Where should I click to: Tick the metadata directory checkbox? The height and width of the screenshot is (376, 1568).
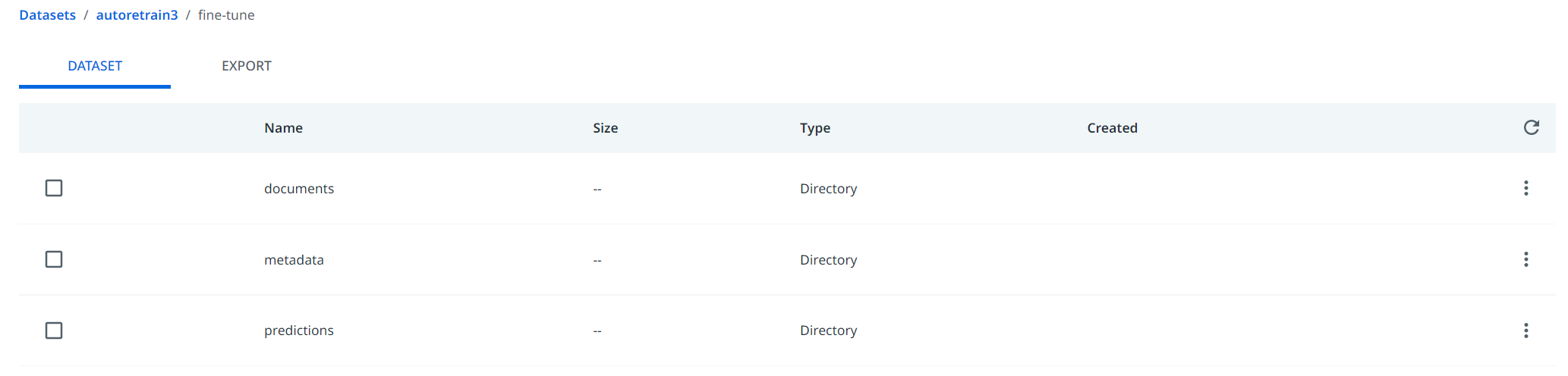[54, 259]
